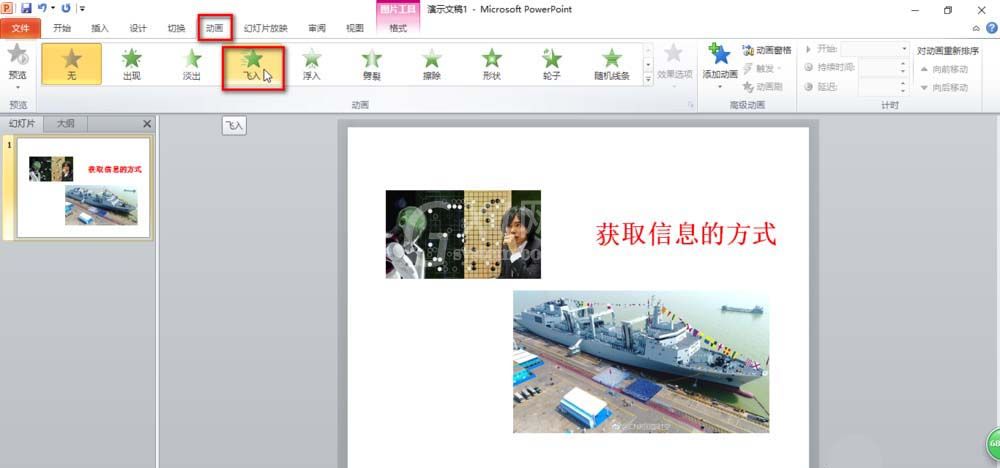Open customize quick access toolbar dropdown
Viewport: 1000px width, 468px height.
point(82,8)
